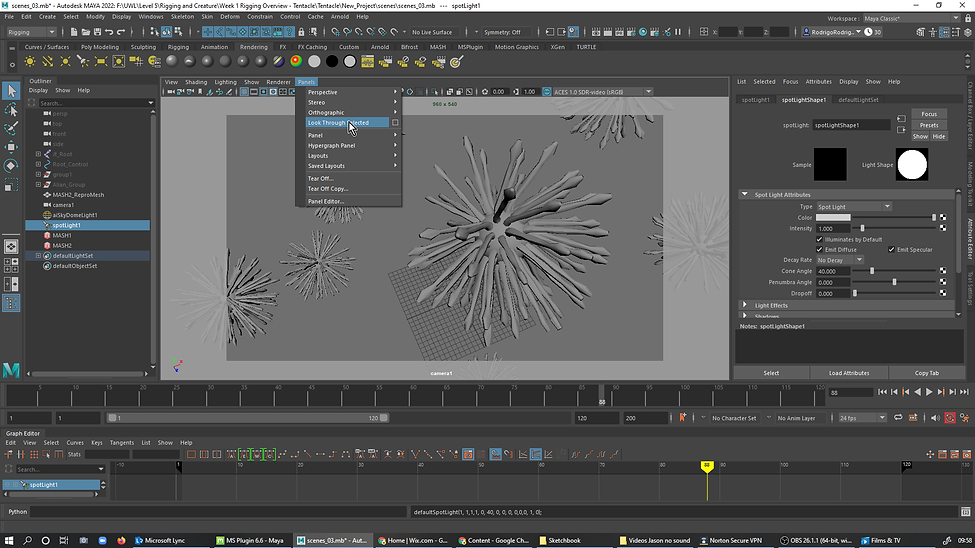Click the Python command line field
This screenshot has width=975, height=548.
[218, 512]
